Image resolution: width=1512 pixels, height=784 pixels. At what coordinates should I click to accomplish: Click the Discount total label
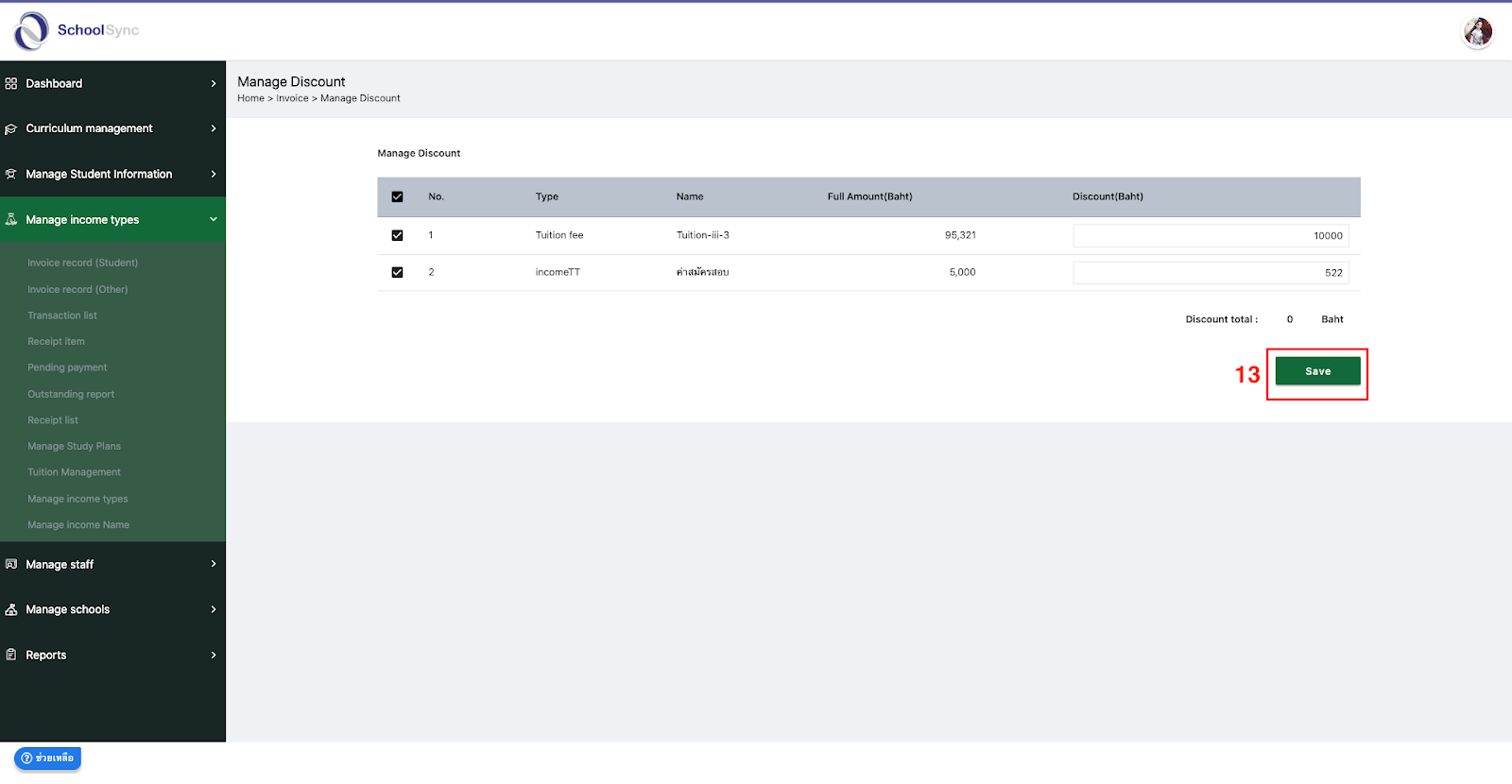[1221, 319]
